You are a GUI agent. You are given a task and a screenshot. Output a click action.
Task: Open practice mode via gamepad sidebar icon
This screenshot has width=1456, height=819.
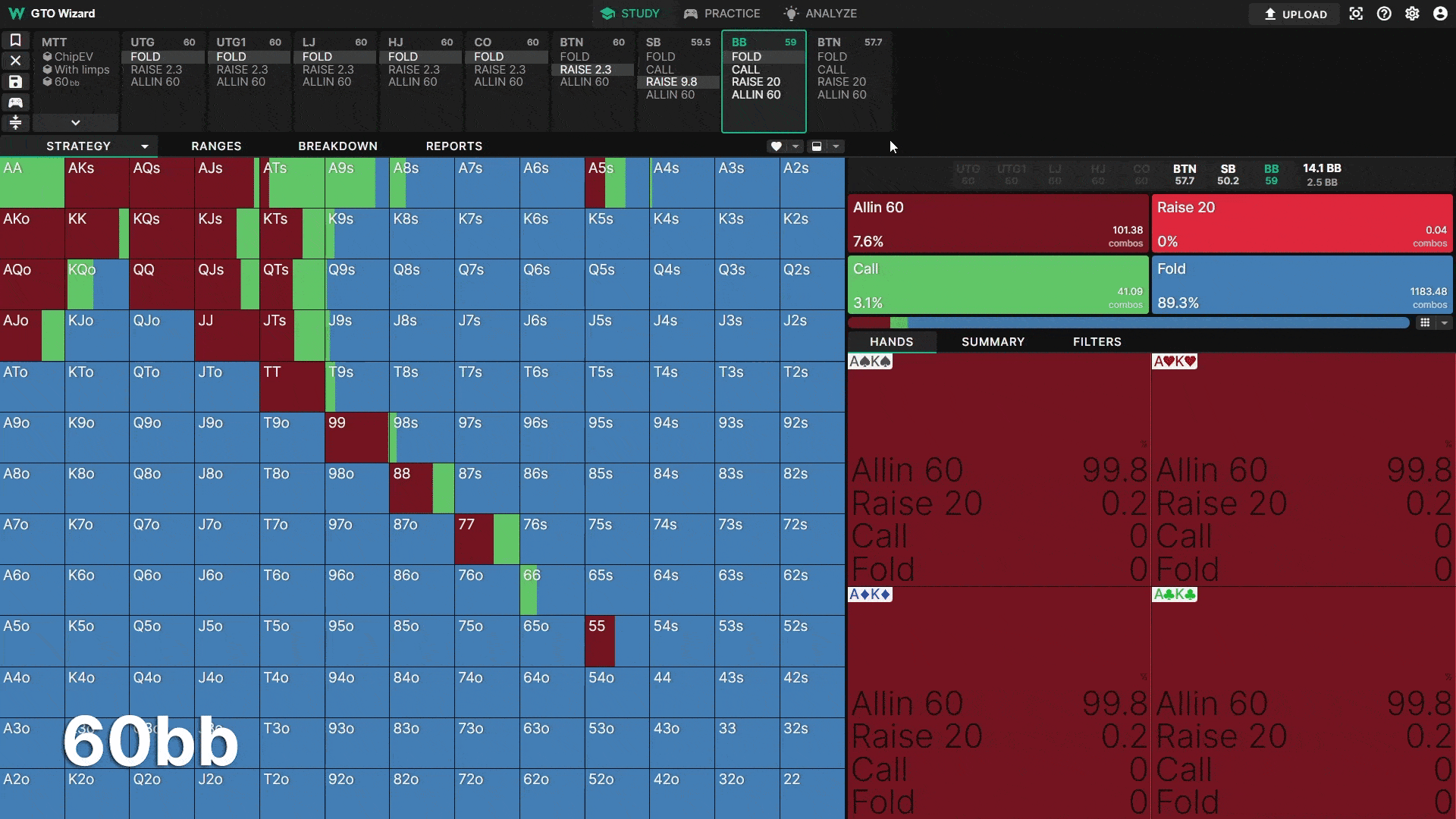[15, 102]
